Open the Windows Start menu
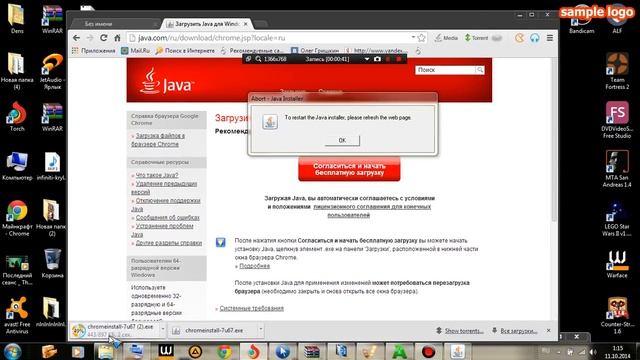The image size is (640, 360). 13,351
